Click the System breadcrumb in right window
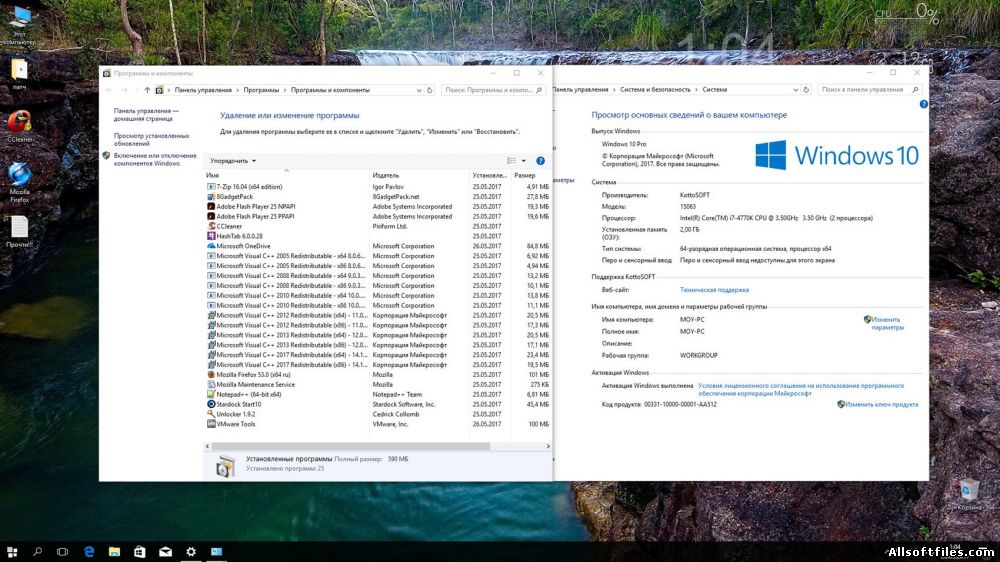This screenshot has width=1000, height=562. point(714,90)
